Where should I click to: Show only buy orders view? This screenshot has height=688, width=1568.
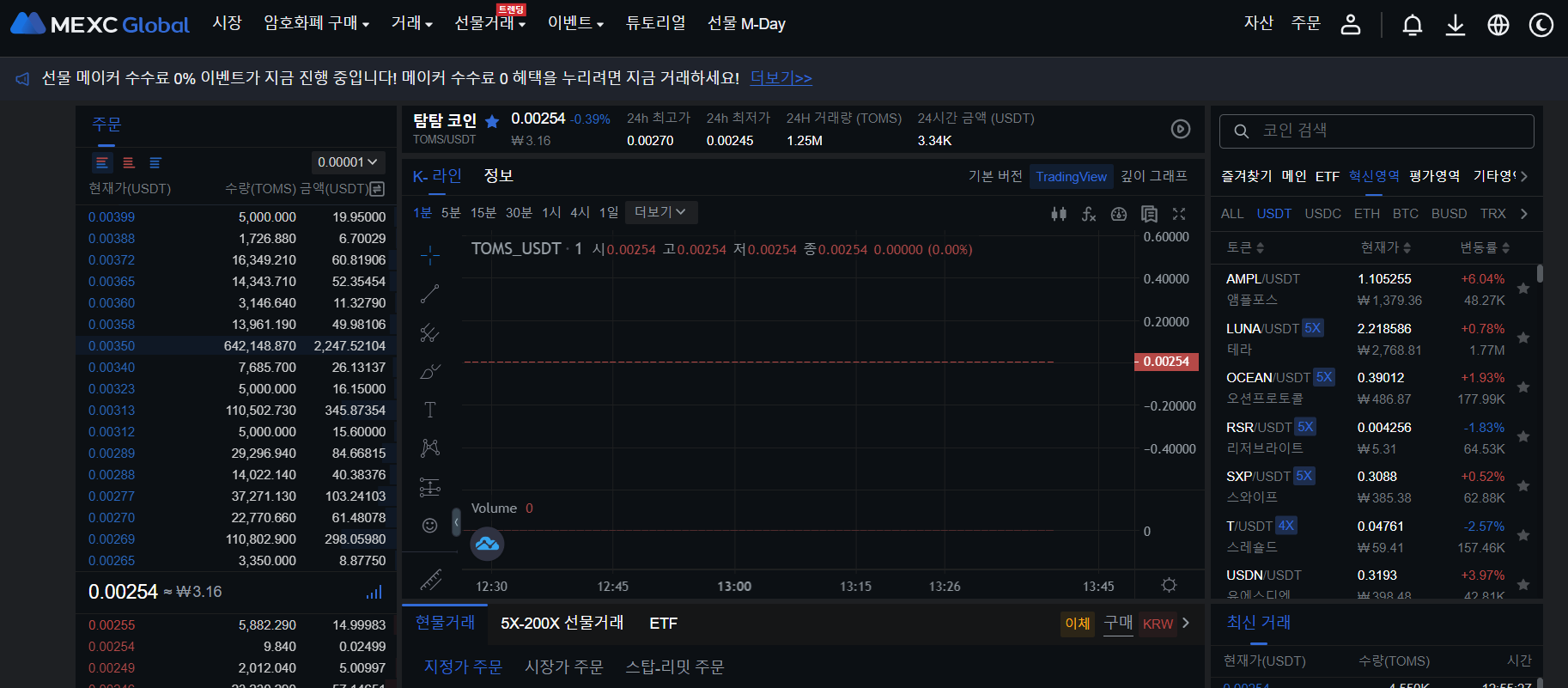click(155, 162)
